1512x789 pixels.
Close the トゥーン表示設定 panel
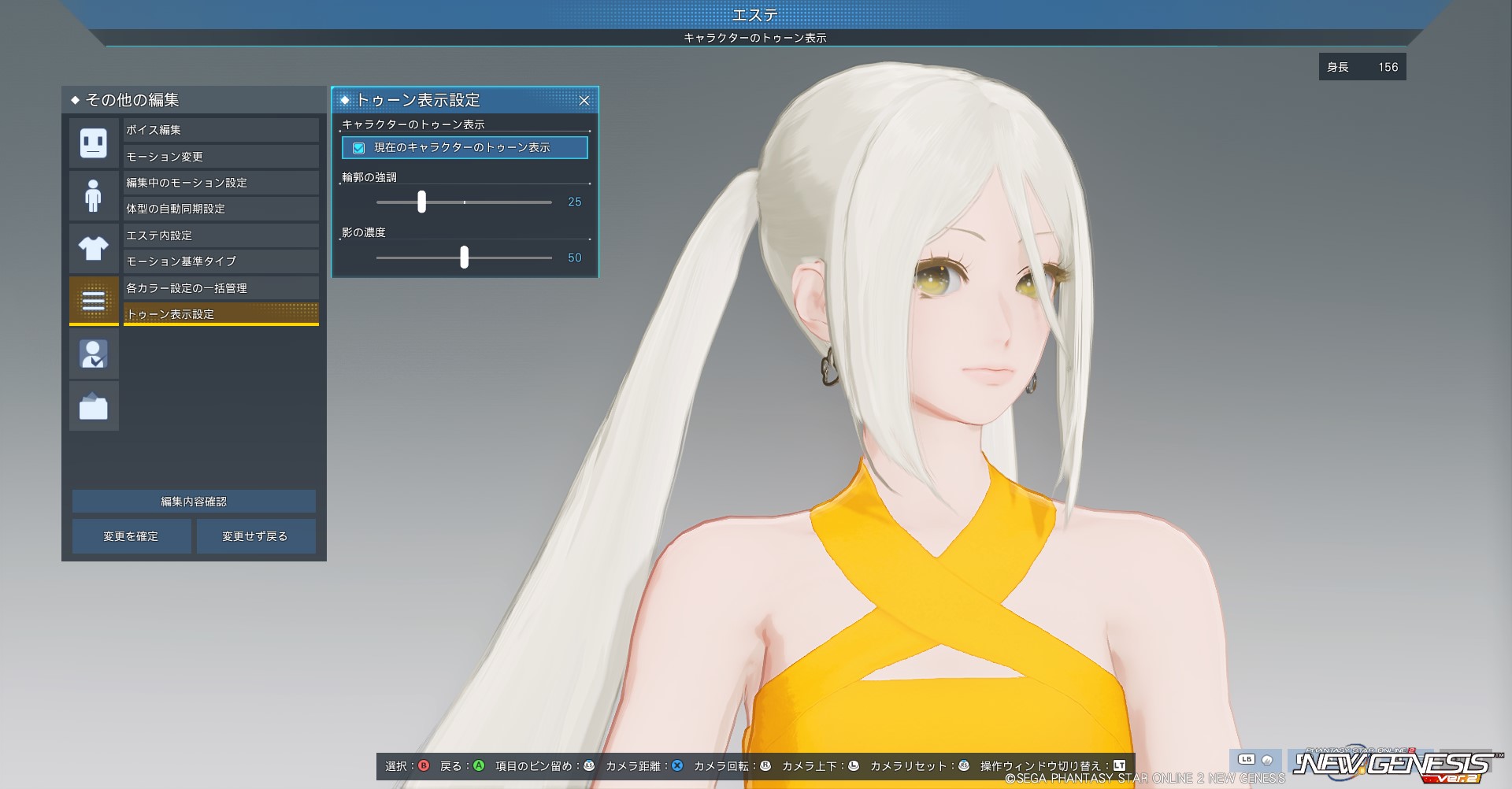pyautogui.click(x=584, y=100)
